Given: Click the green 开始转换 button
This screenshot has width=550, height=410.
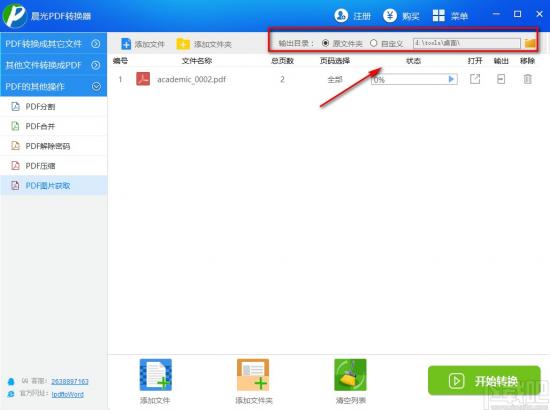Looking at the screenshot, I should pyautogui.click(x=484, y=381).
